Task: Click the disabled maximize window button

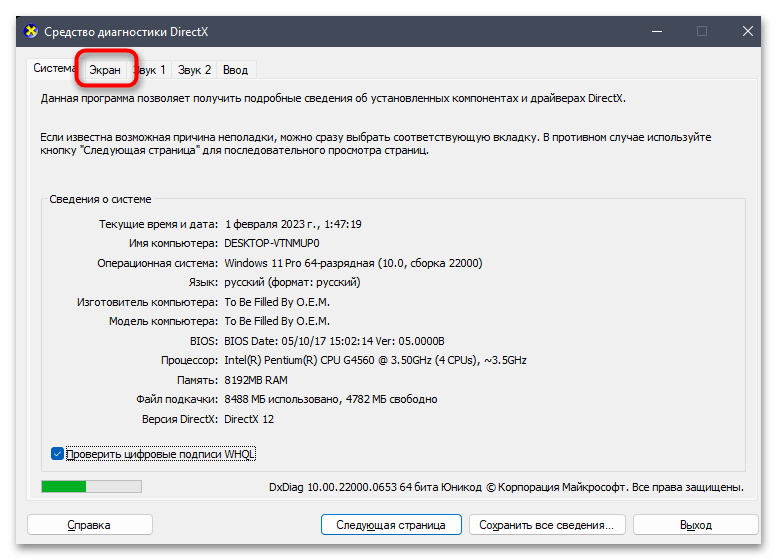Action: click(702, 31)
